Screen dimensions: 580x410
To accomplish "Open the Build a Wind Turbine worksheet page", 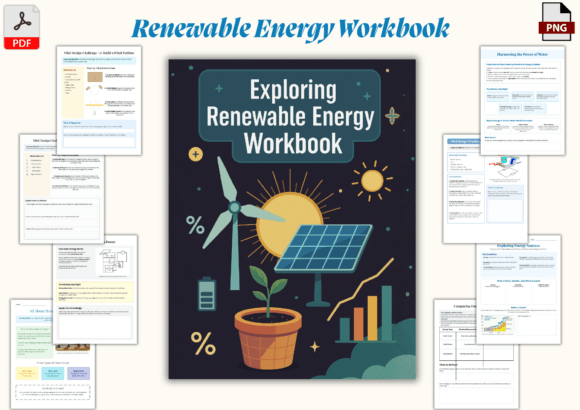I will coord(99,100).
